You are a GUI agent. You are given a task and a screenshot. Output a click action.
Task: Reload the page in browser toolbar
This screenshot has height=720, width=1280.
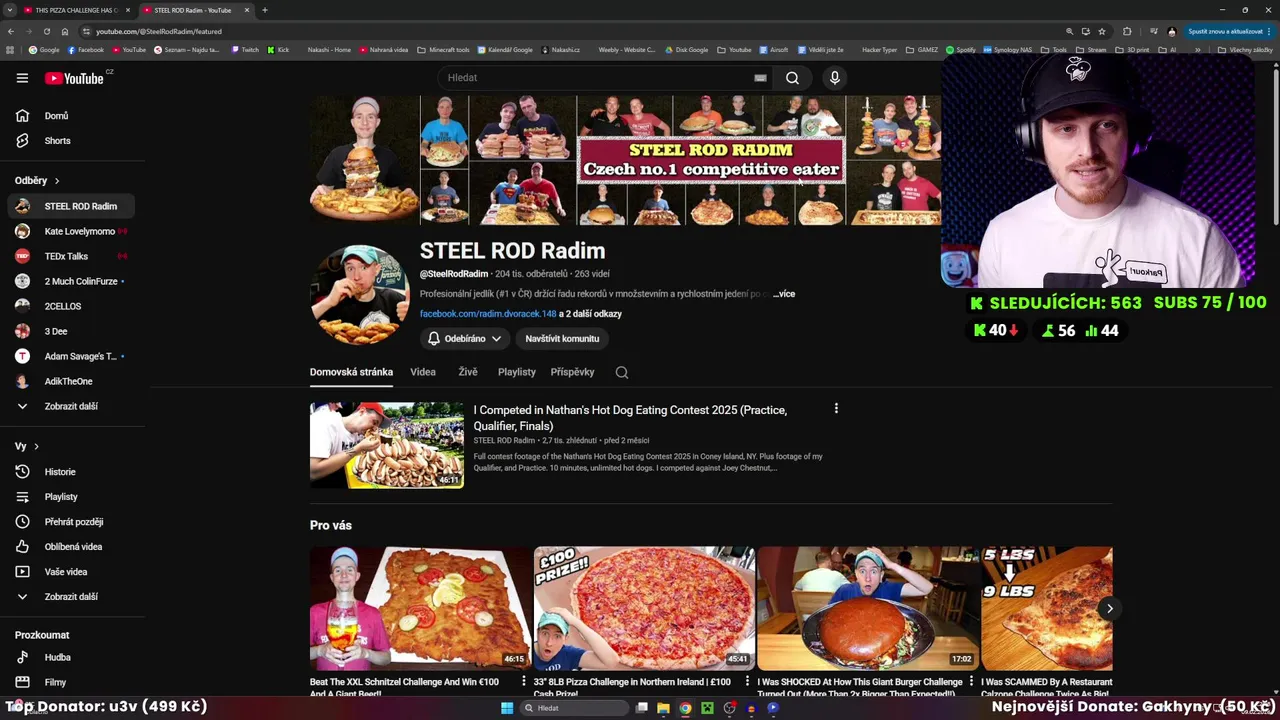pos(46,31)
